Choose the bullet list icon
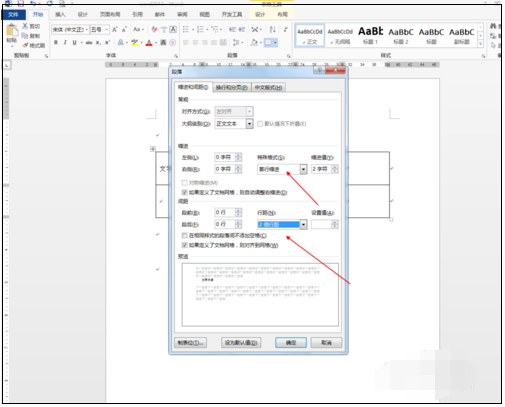Image resolution: width=505 pixels, height=407 pixels. pyautogui.click(x=186, y=29)
